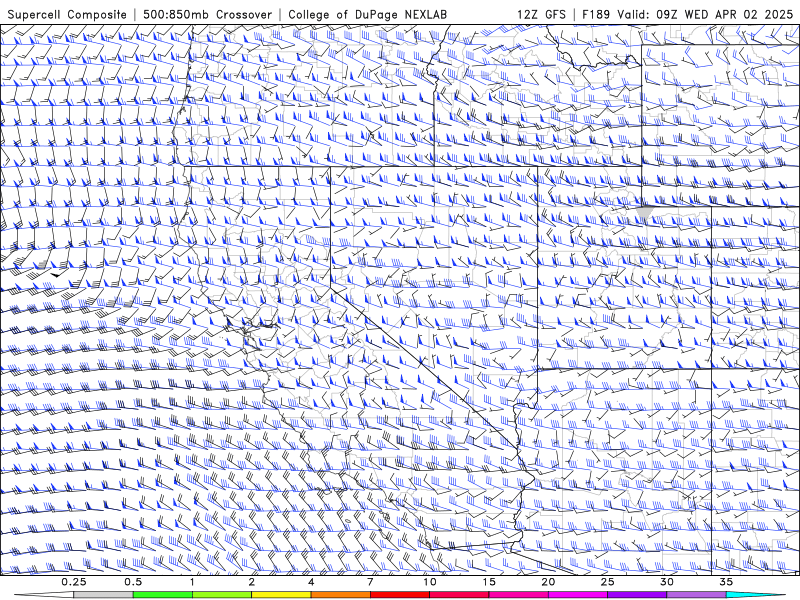This screenshot has width=800, height=600.
Task: Pick the crimson 10–15 colorbar segment
Action: (459, 595)
